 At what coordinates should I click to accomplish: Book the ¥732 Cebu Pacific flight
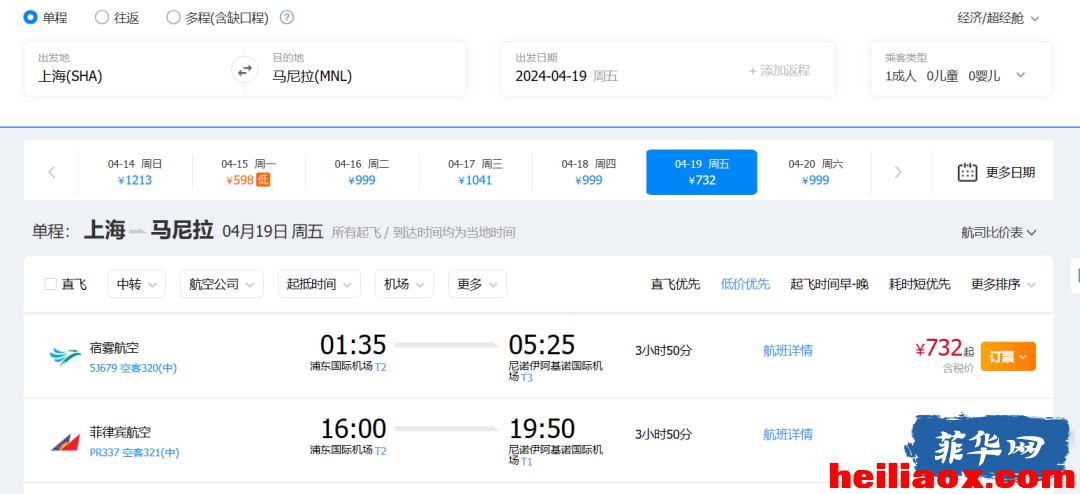coord(1008,356)
